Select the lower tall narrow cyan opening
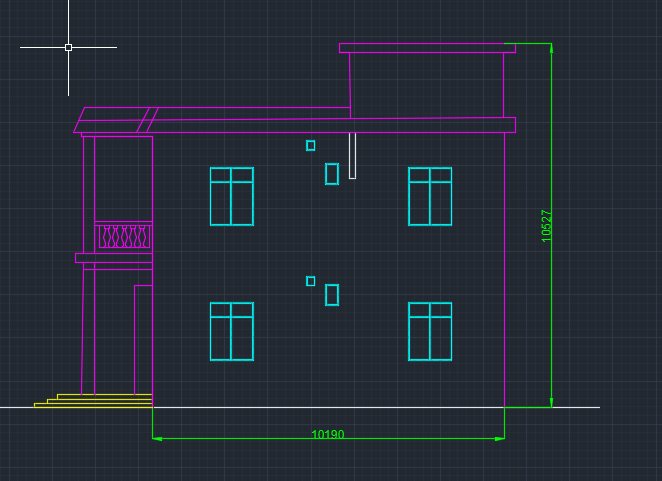Screen dimensions: 662x481 (x=332, y=295)
